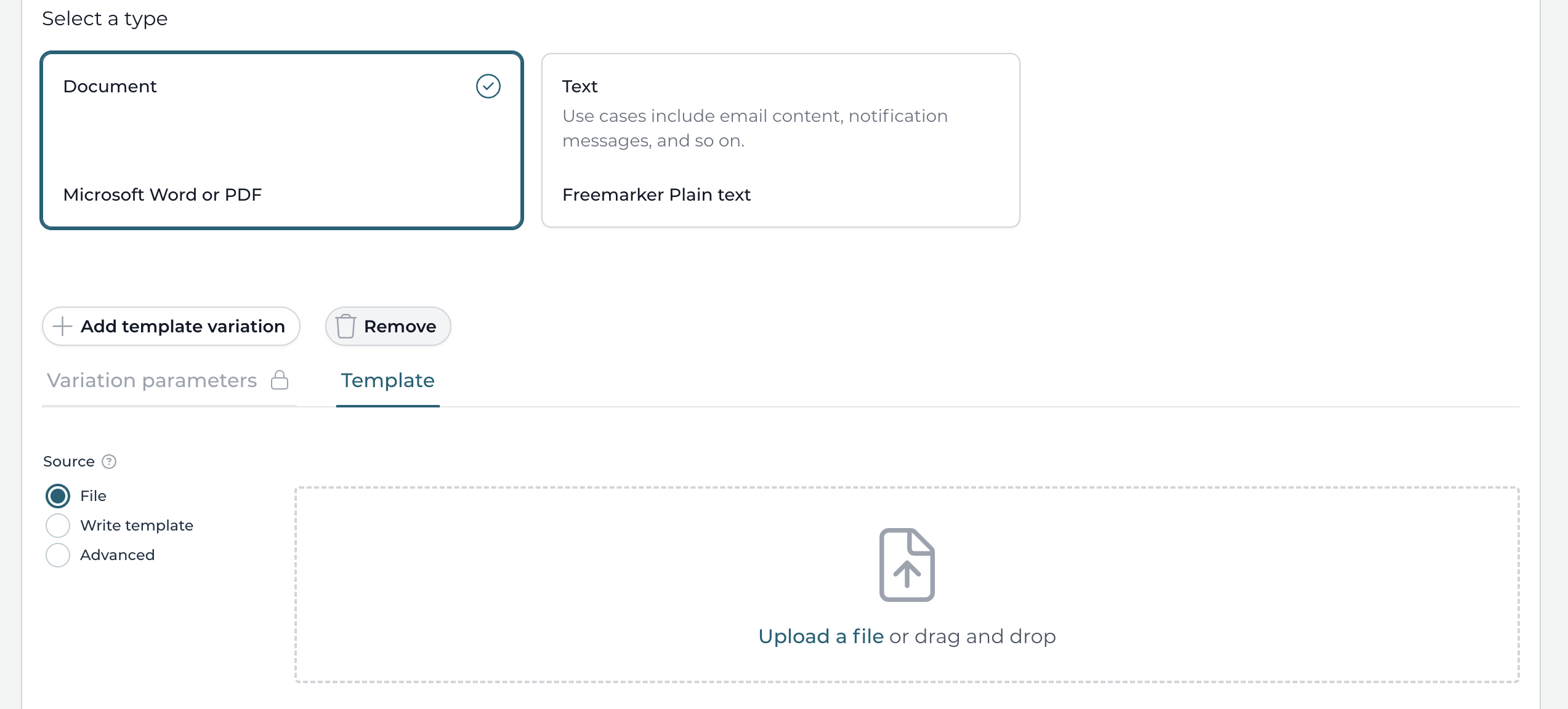Choose the Write template radio option
The width and height of the screenshot is (1568, 709).
[58, 526]
